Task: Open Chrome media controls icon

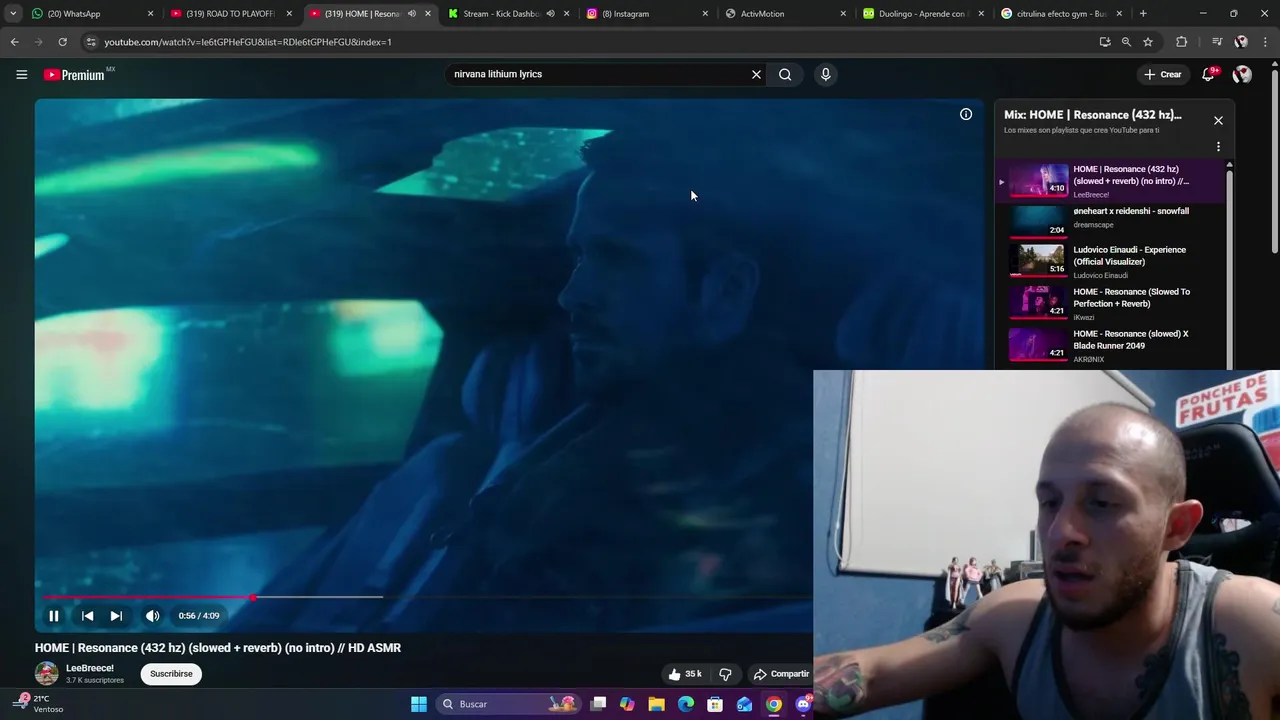Action: click(x=1216, y=42)
